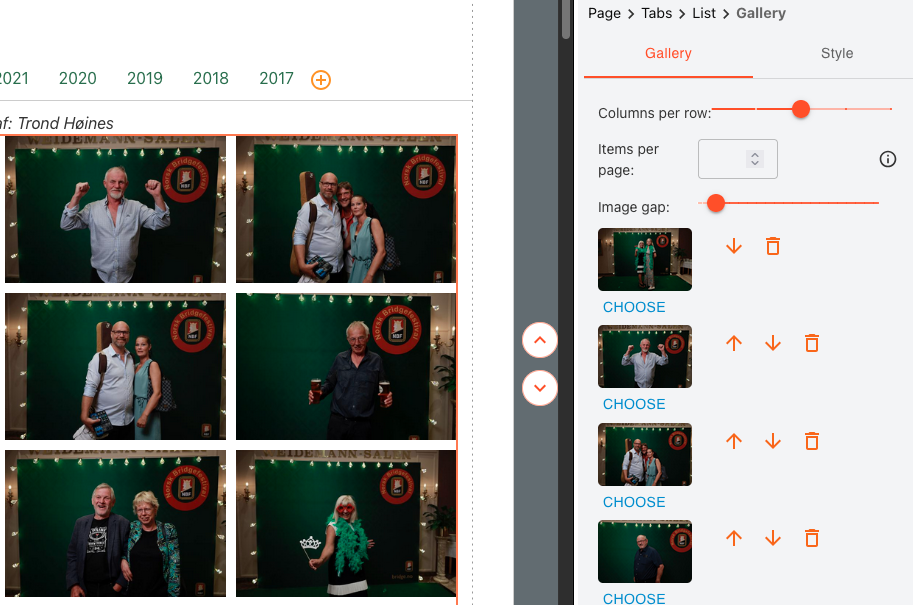This screenshot has height=605, width=913.
Task: Adjust items per page stepper arrows
Action: tap(755, 159)
